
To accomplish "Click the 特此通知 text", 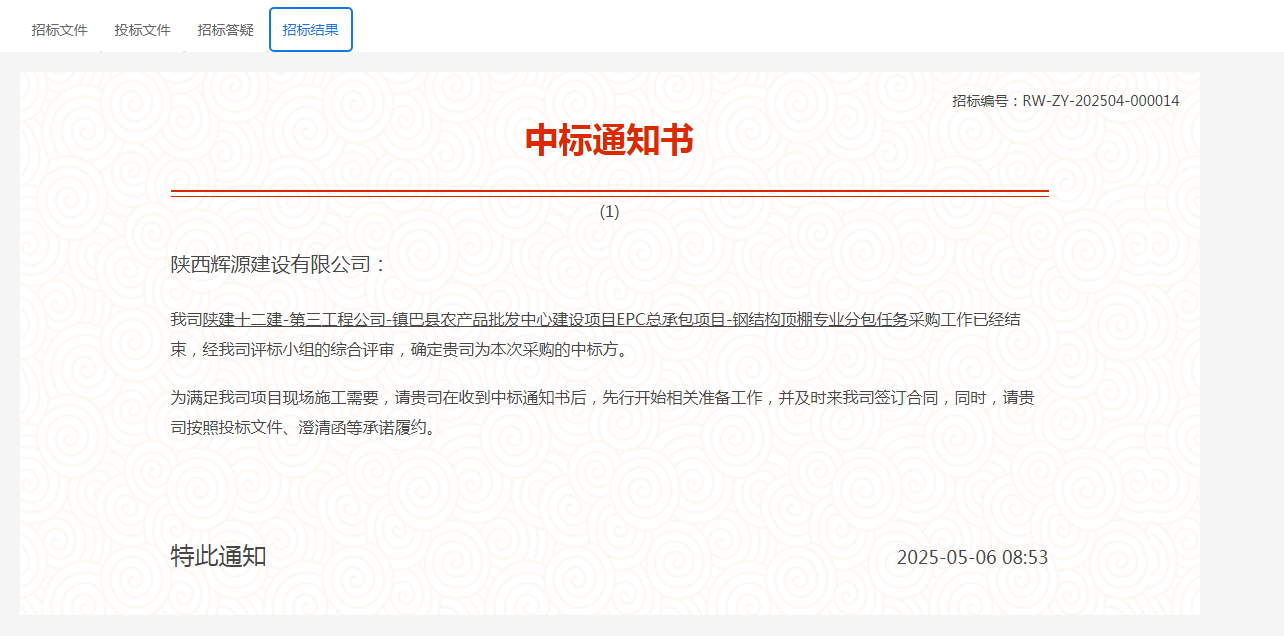I will tap(218, 557).
